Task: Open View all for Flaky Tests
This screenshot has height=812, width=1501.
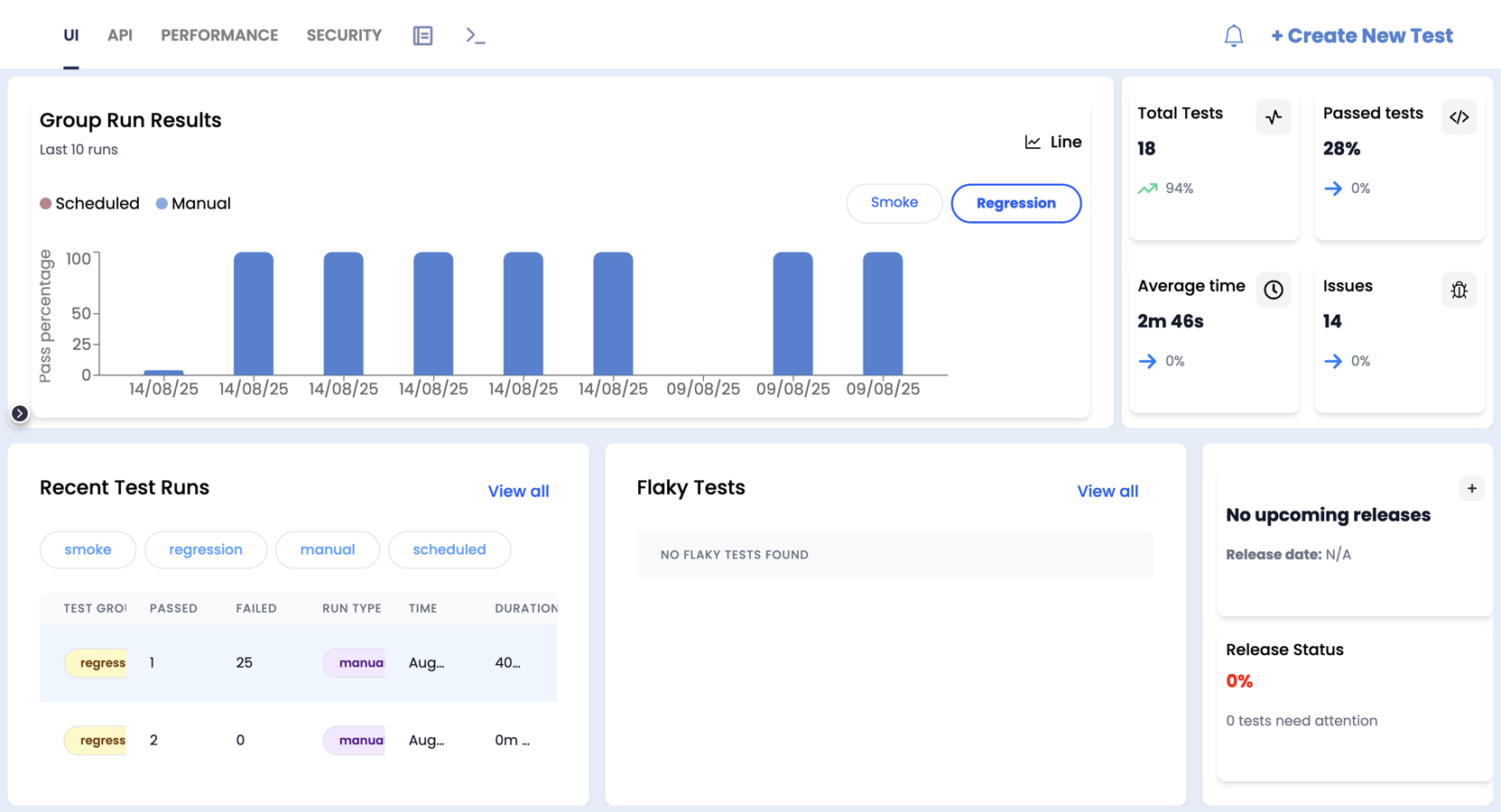Action: [x=1107, y=491]
